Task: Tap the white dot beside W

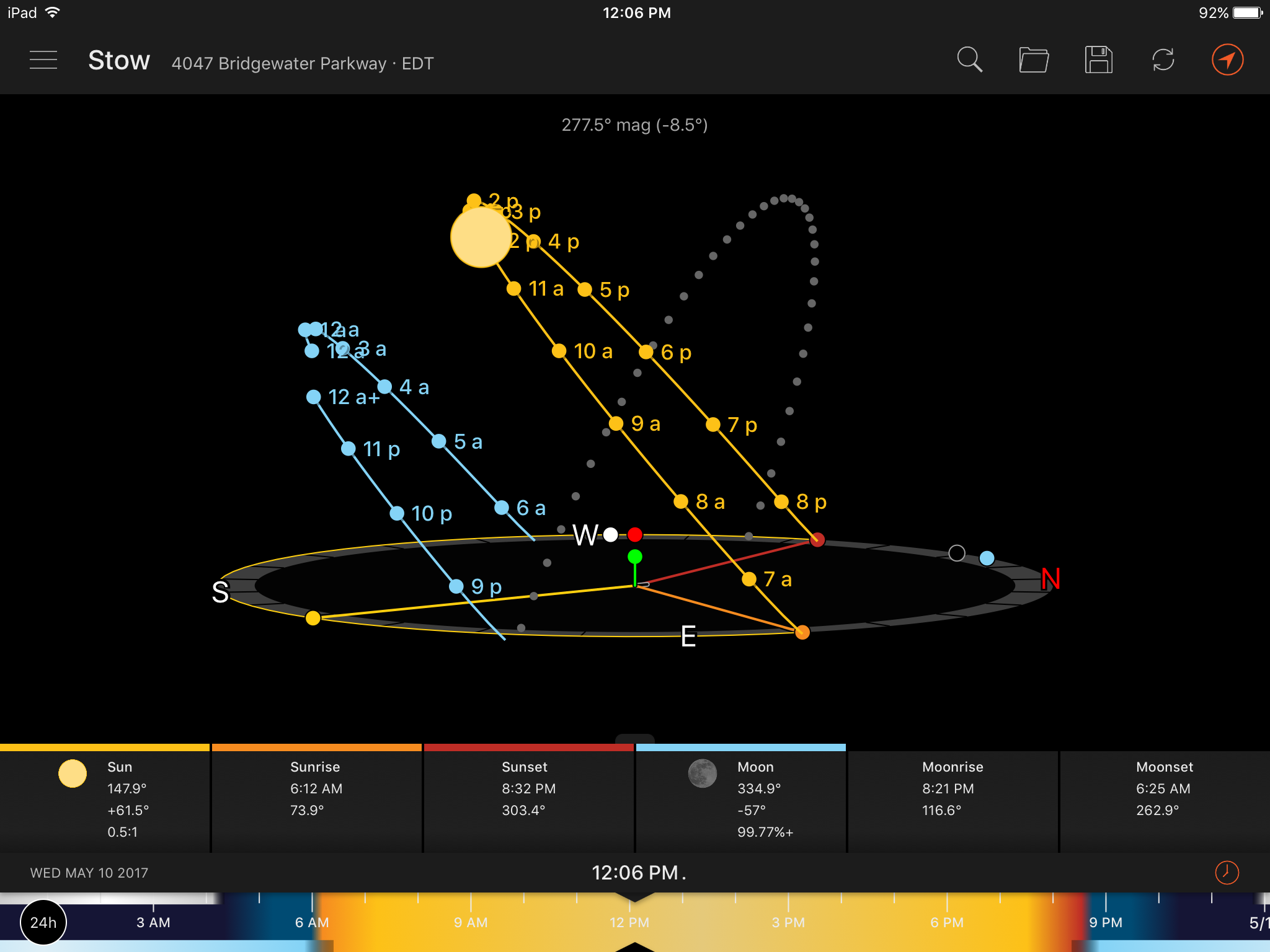Action: [x=611, y=535]
